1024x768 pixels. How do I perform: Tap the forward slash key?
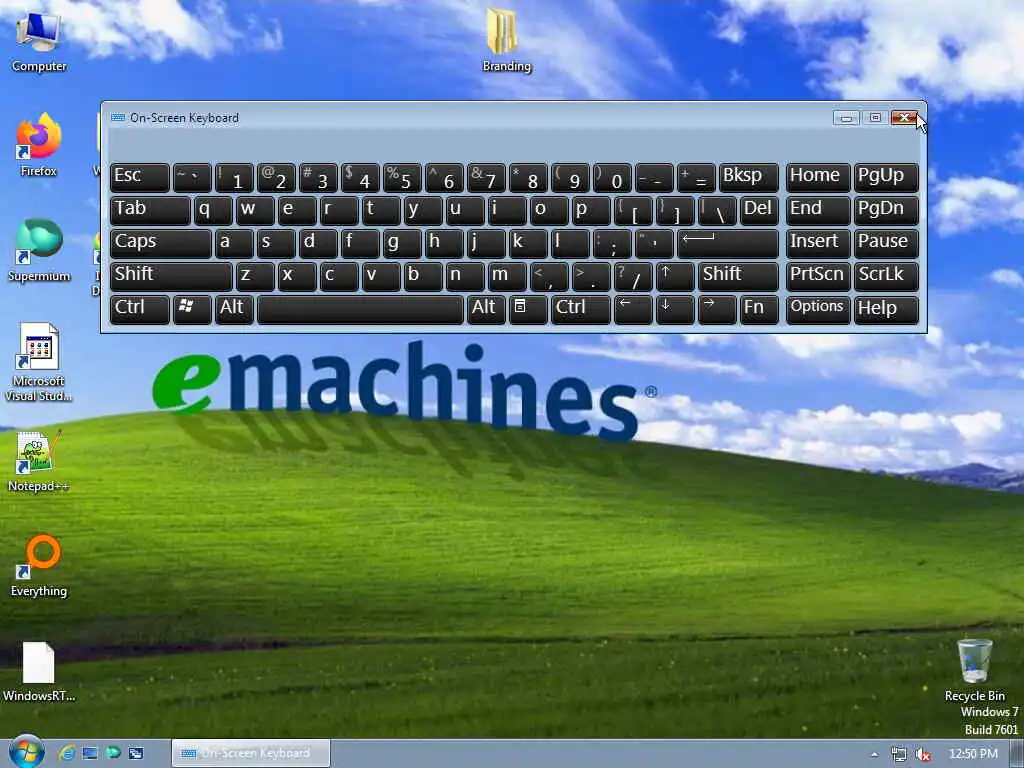pos(633,277)
